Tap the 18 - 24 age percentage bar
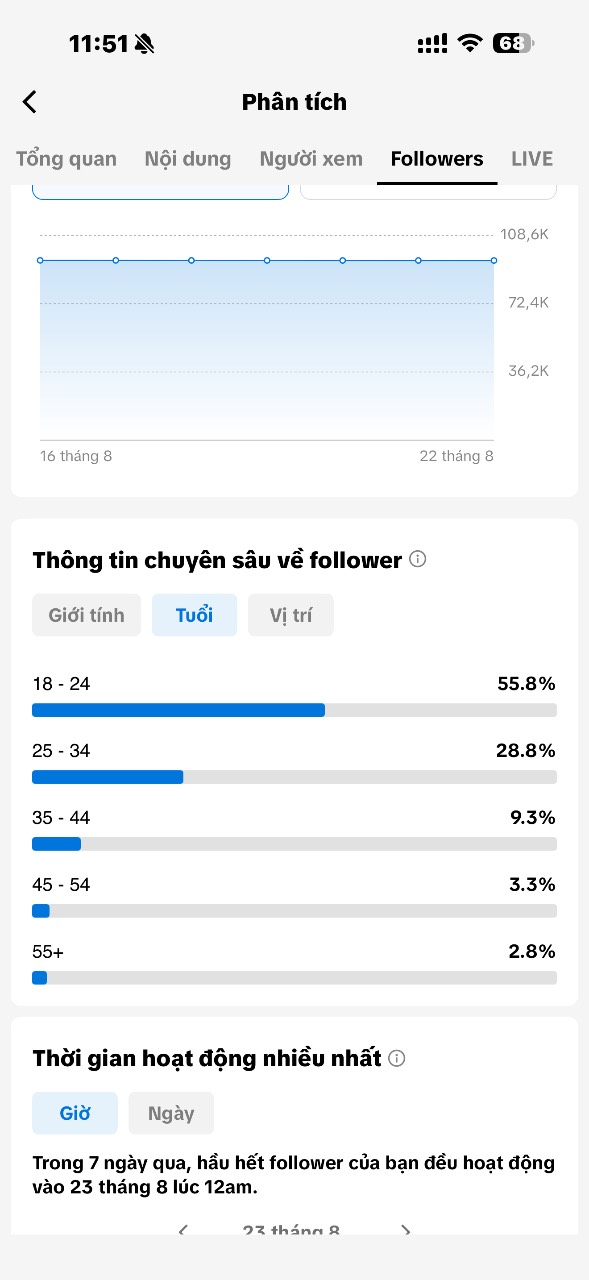589x1280 pixels. click(x=294, y=710)
